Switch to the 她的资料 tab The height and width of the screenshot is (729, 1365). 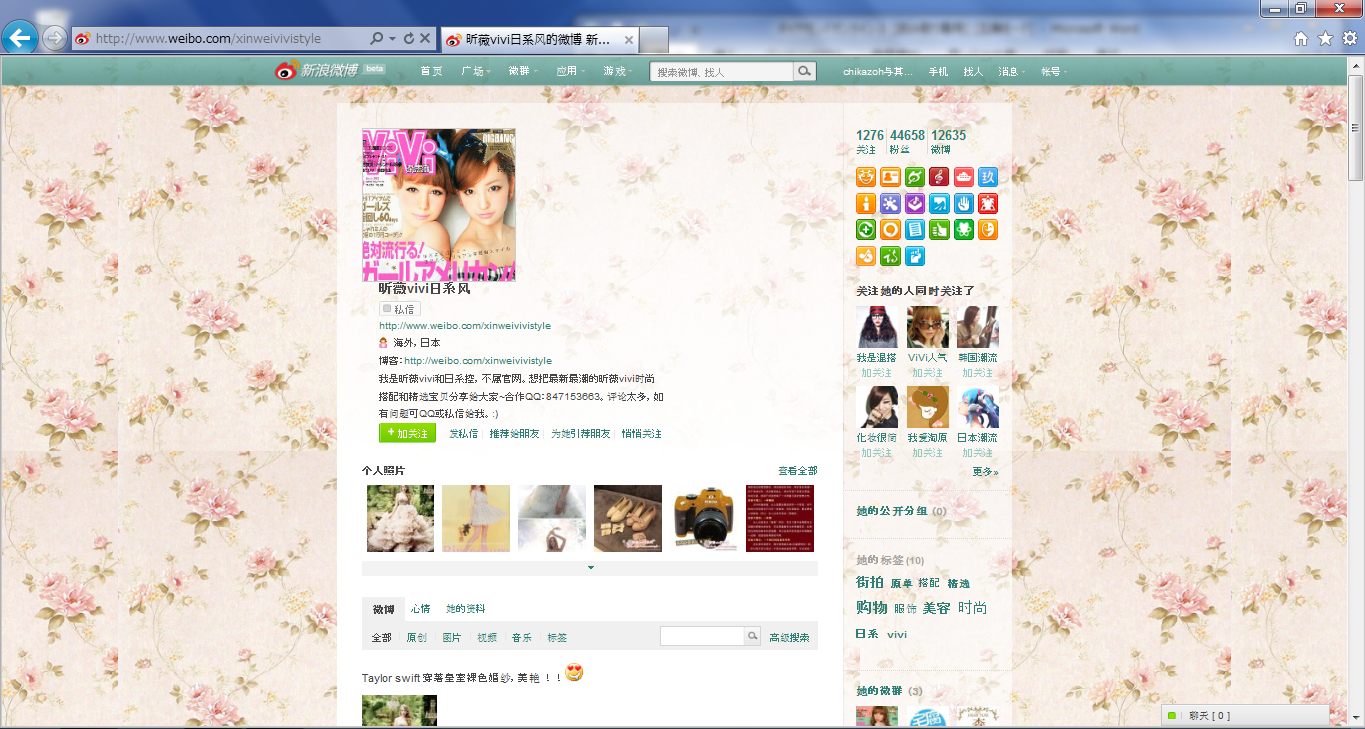coord(465,609)
